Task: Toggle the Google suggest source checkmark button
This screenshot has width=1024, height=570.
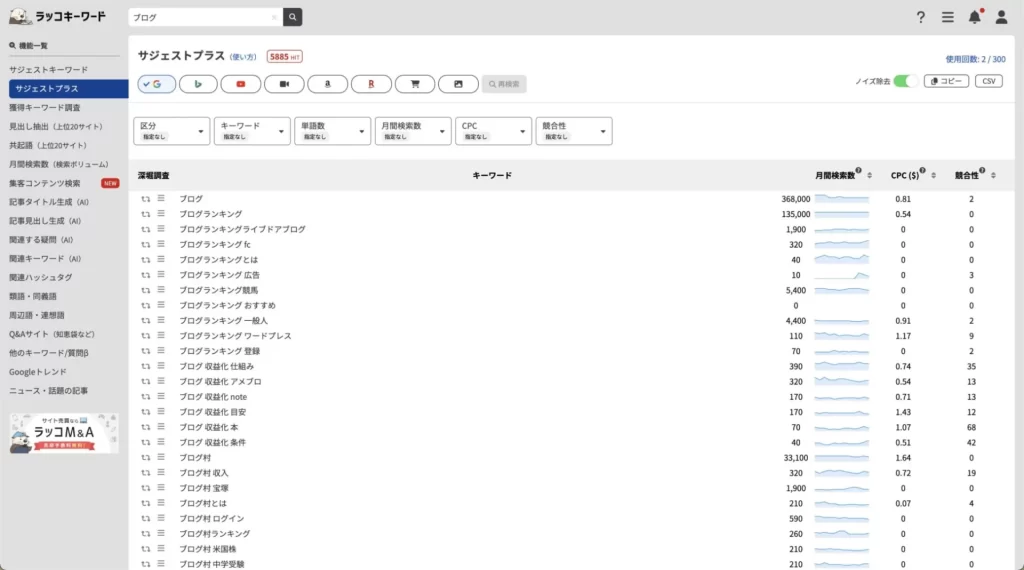Action: tap(156, 84)
